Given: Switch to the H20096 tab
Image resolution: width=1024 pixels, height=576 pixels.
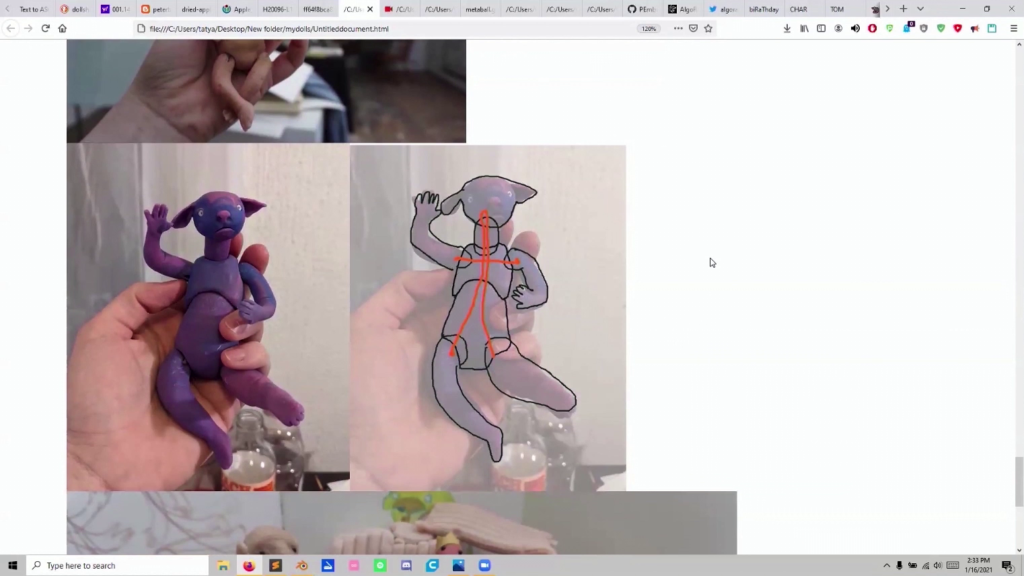Looking at the screenshot, I should (x=276, y=9).
